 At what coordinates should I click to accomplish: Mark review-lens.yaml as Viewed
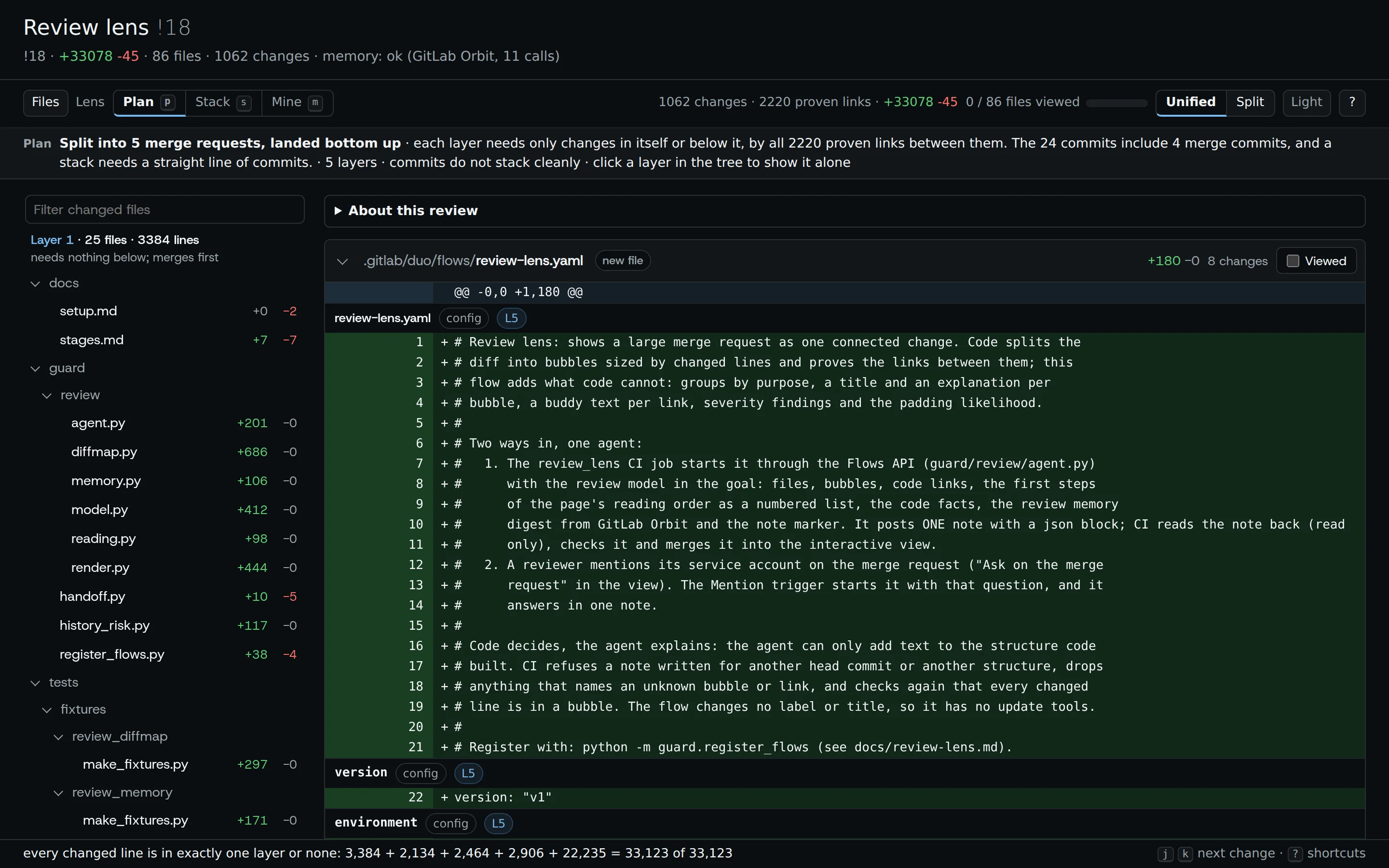coord(1316,260)
